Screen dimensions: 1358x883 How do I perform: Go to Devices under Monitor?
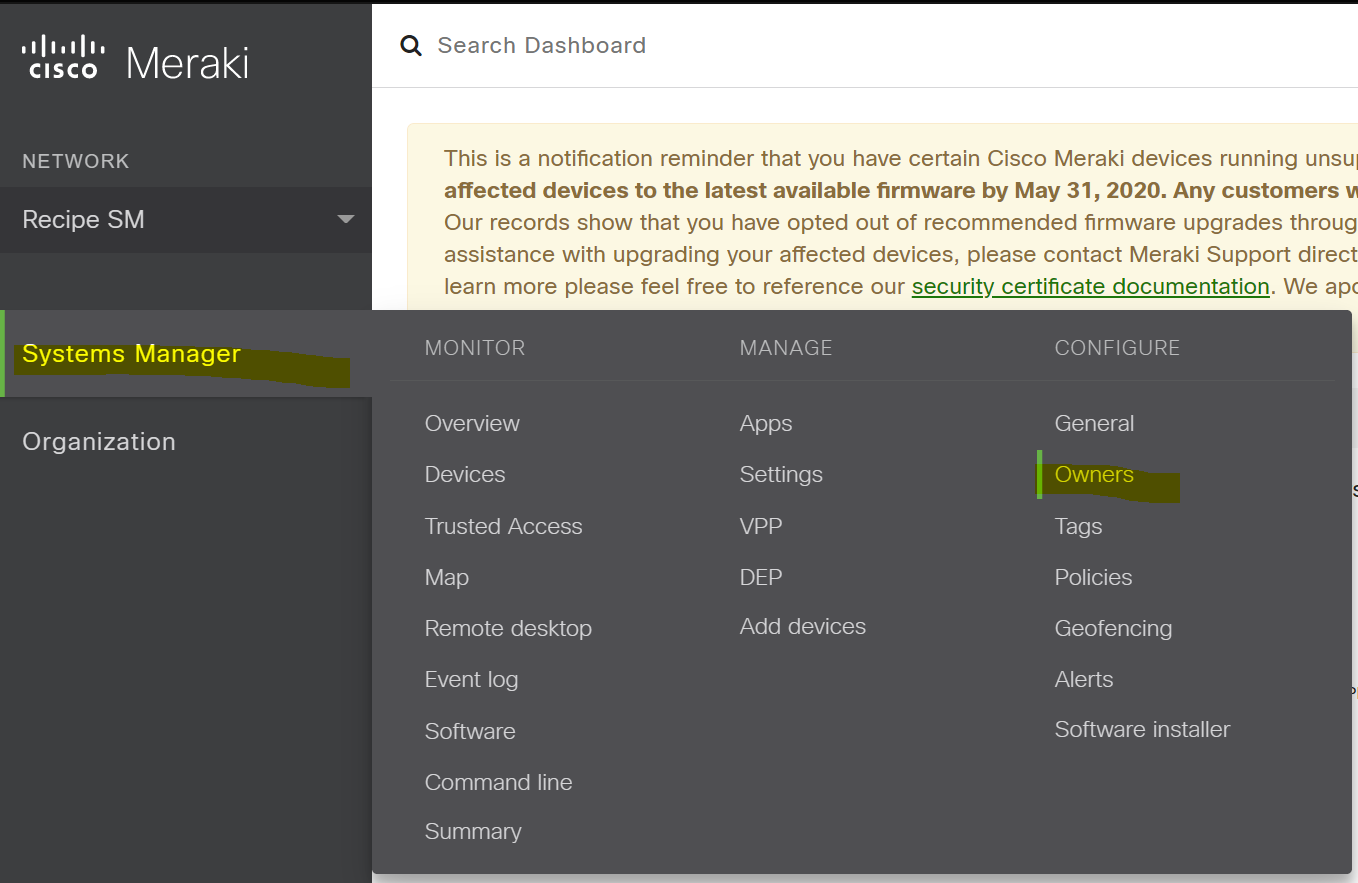(465, 474)
